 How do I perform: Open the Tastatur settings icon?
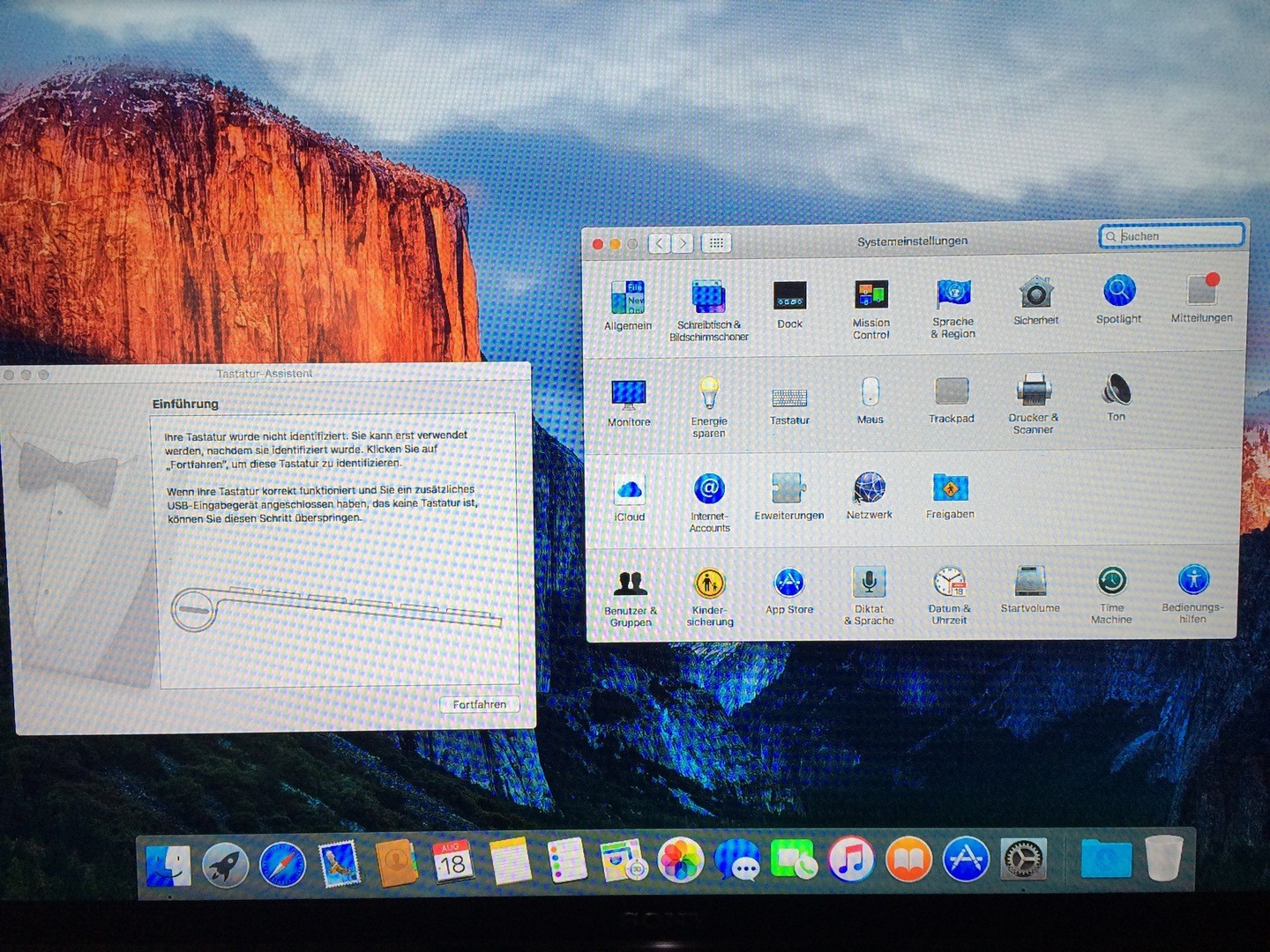[x=789, y=398]
